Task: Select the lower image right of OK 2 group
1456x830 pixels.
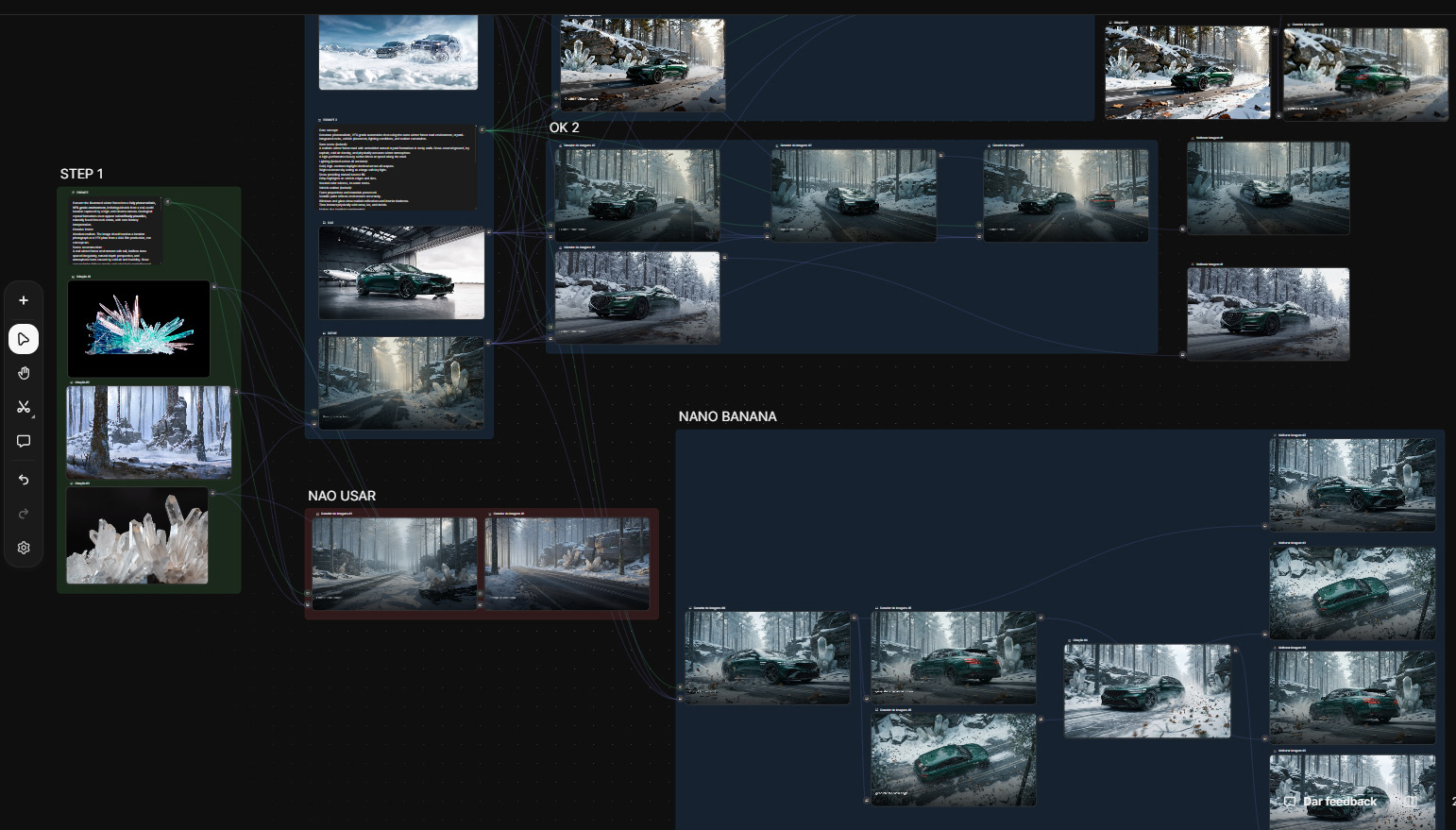Action: click(x=1268, y=313)
